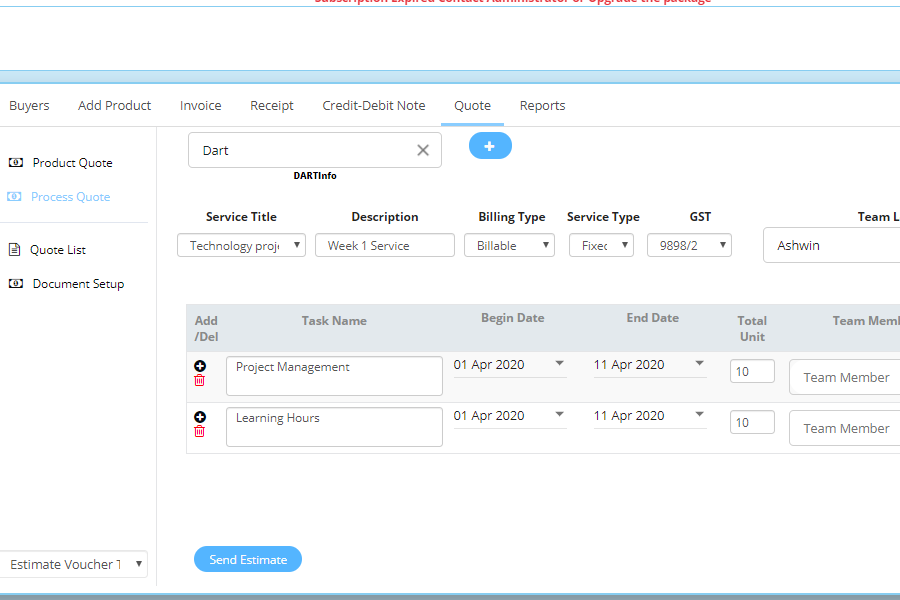Click the Begin Date column header
This screenshot has width=900, height=600.
pos(513,318)
